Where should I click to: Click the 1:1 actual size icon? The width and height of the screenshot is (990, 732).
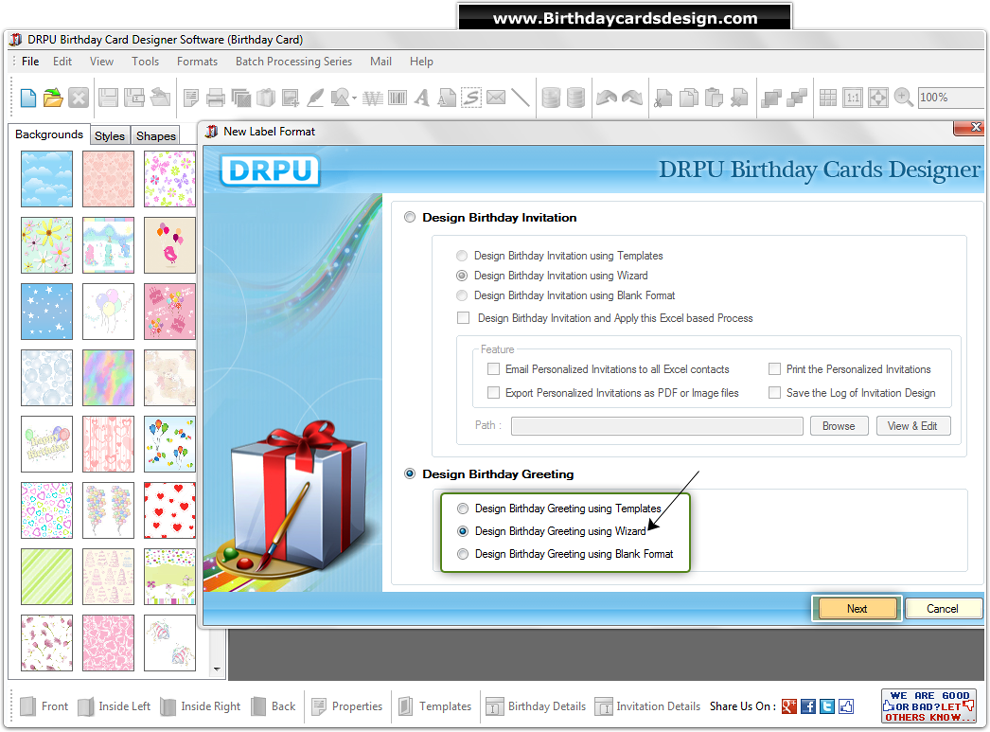click(x=852, y=98)
